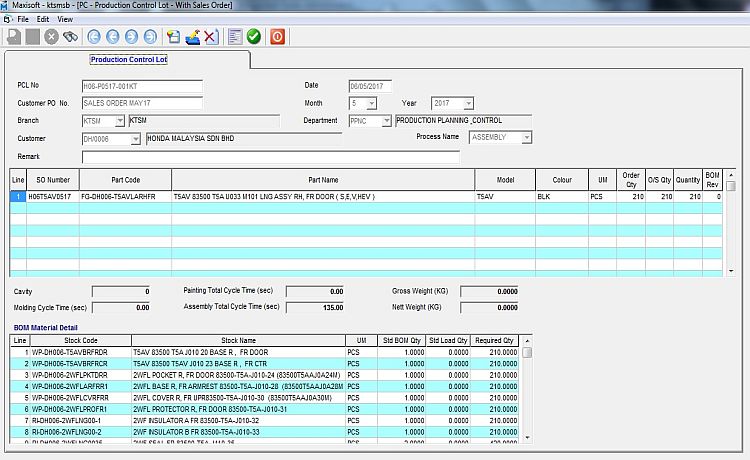
Task: Expand the Month dropdown
Action: tap(371, 104)
